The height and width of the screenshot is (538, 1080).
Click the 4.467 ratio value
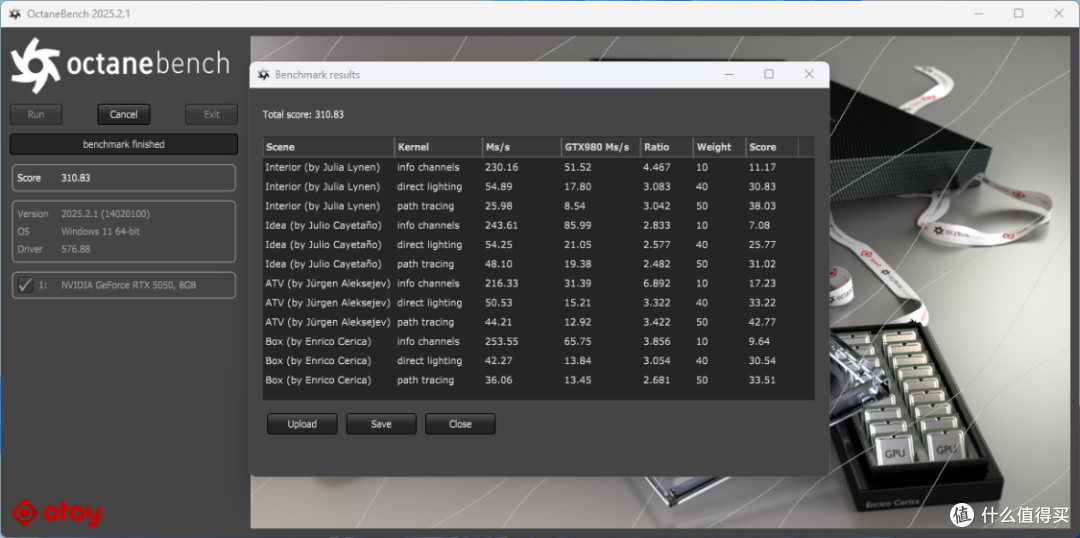[x=656, y=167]
